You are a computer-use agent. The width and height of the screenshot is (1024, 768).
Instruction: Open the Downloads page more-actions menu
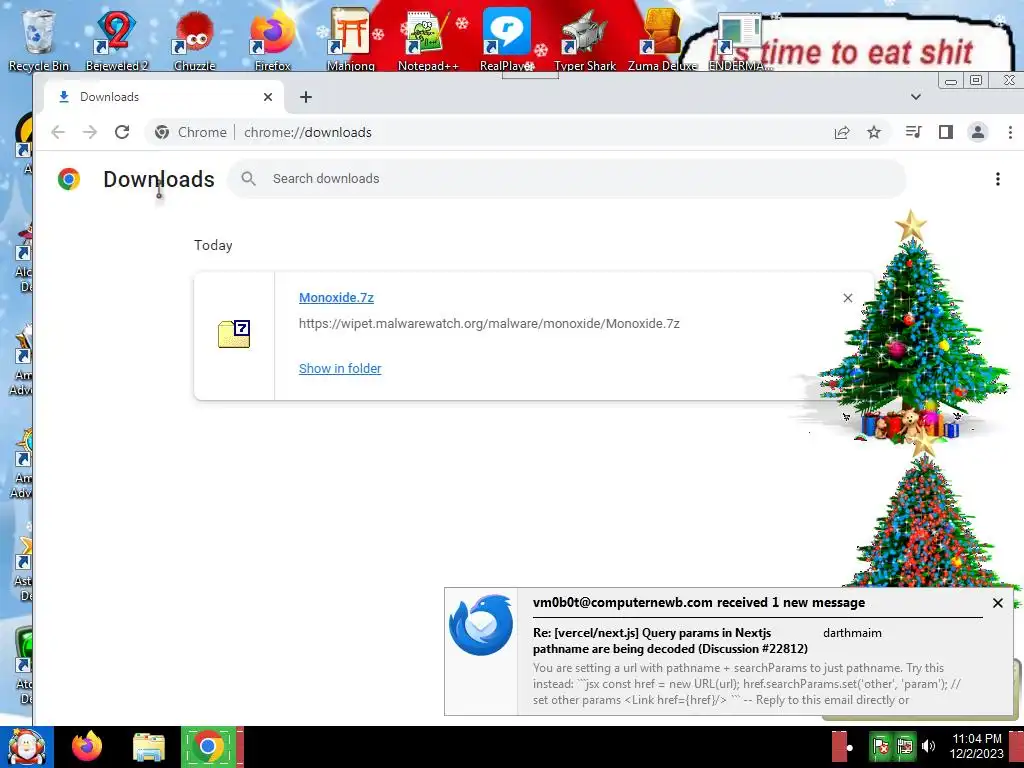tap(997, 179)
